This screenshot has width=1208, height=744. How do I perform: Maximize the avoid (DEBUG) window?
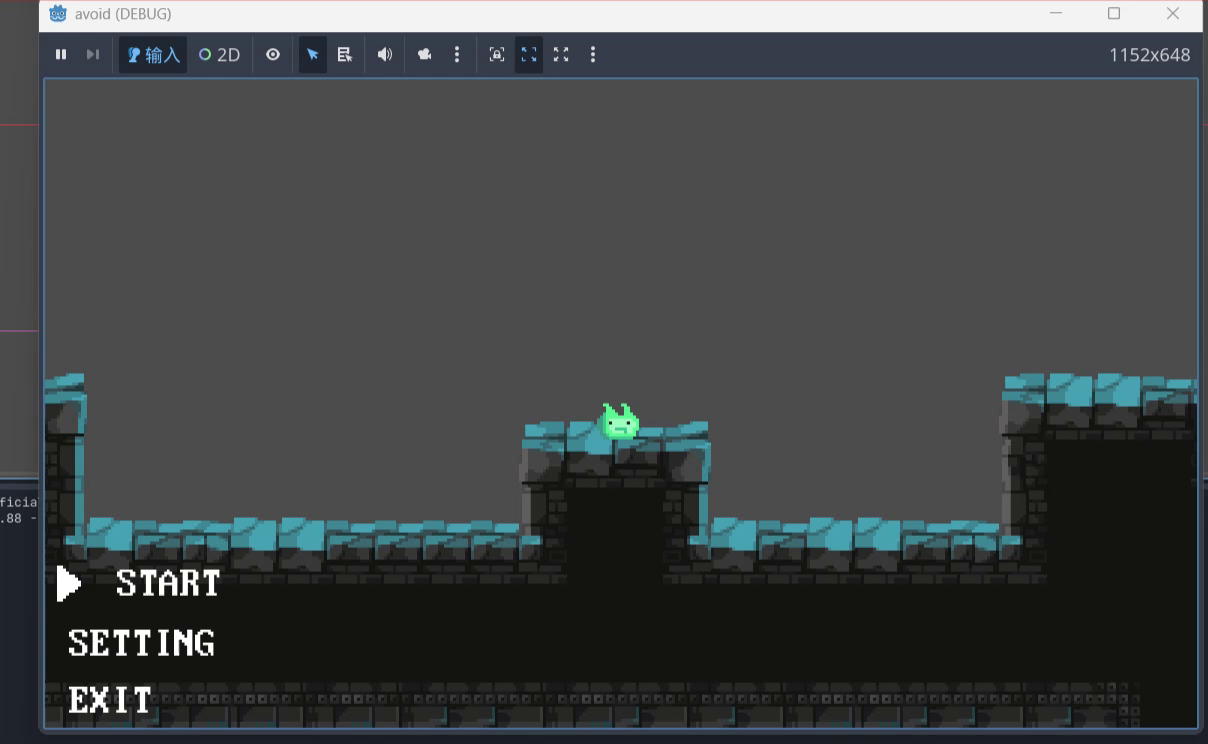[x=1114, y=14]
